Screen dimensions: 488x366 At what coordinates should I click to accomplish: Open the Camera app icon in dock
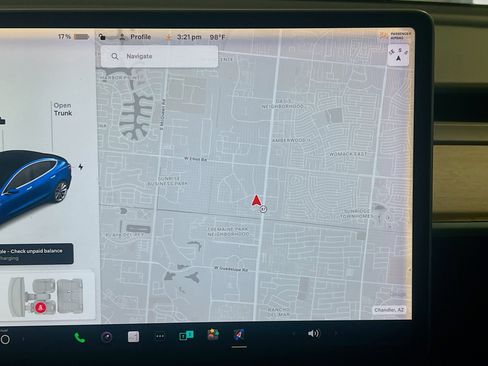click(x=107, y=337)
